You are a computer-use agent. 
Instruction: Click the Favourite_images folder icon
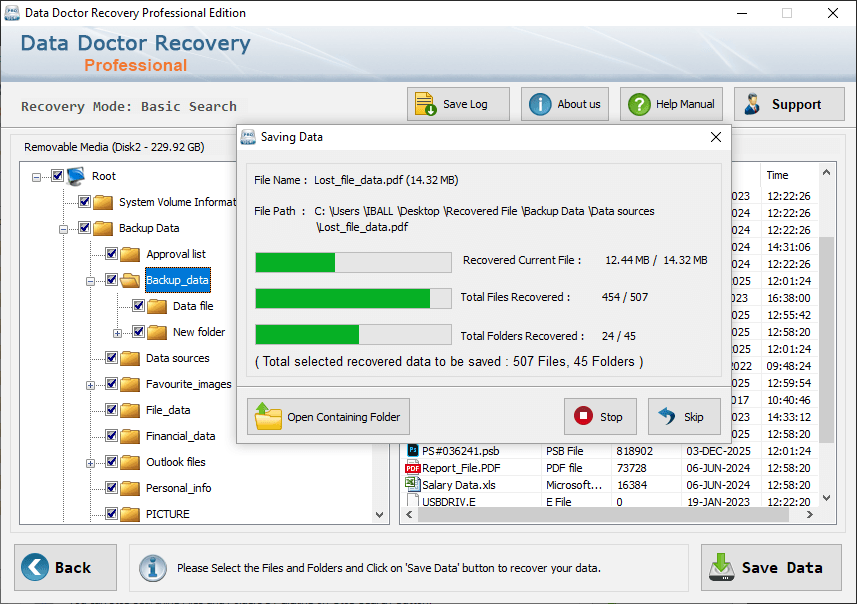pyautogui.click(x=130, y=384)
